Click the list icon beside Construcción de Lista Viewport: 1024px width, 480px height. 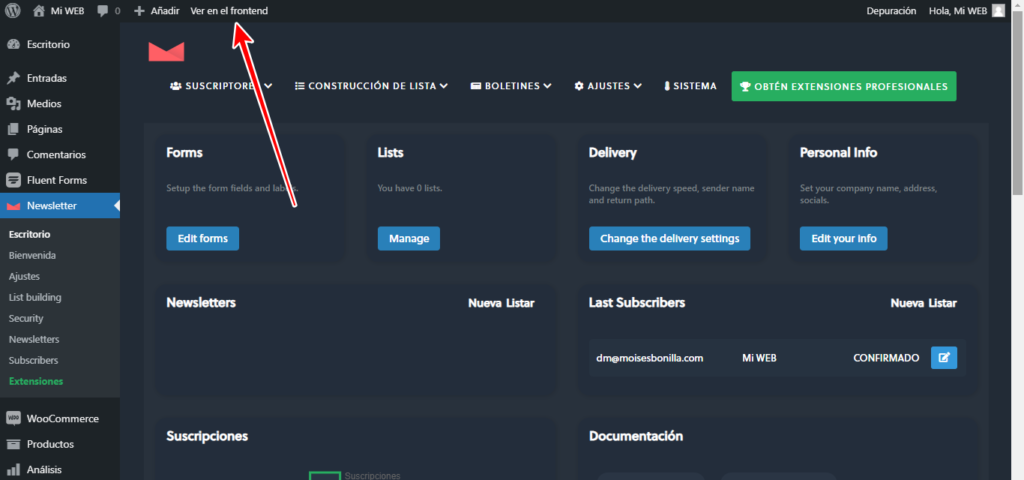pos(300,86)
